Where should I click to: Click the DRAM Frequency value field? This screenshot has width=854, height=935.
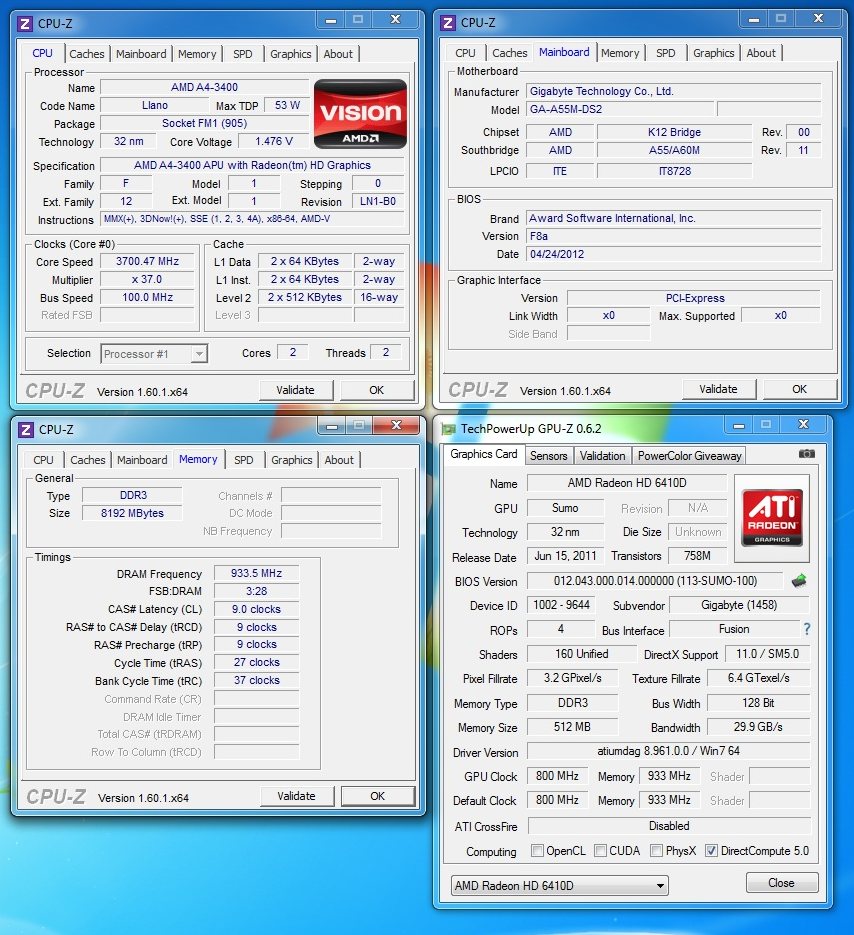pyautogui.click(x=256, y=573)
